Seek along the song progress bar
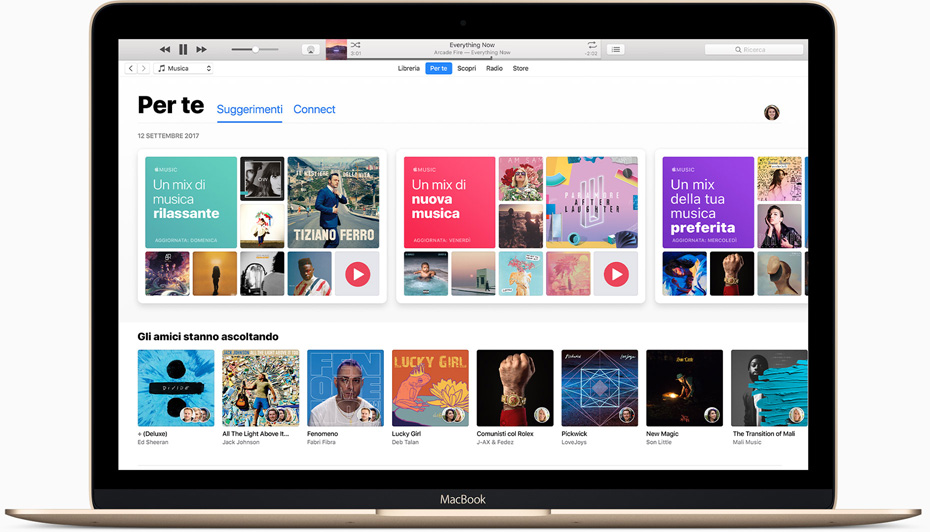This screenshot has height=532, width=930. (x=473, y=59)
